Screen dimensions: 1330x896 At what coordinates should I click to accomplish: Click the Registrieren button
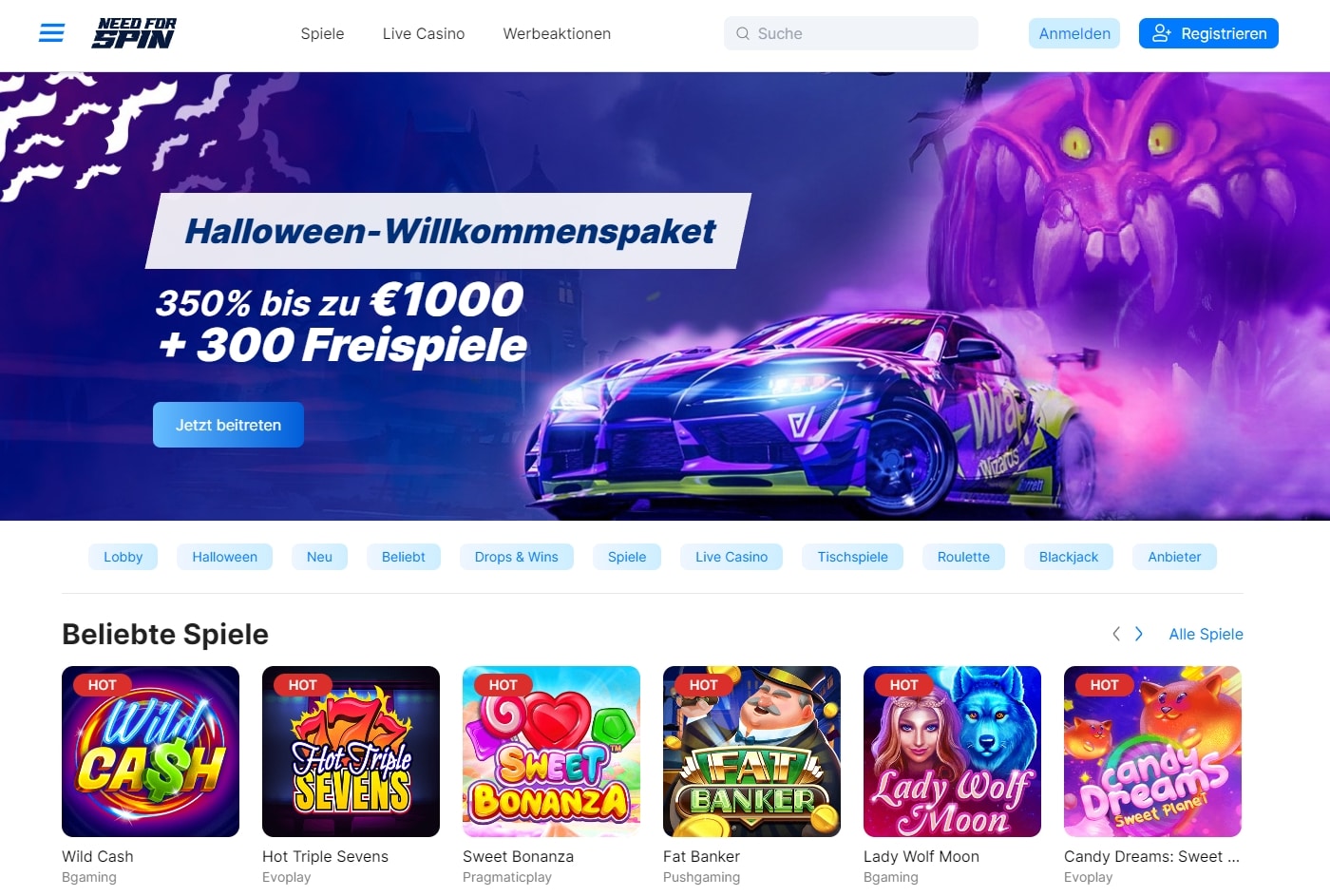[x=1208, y=33]
